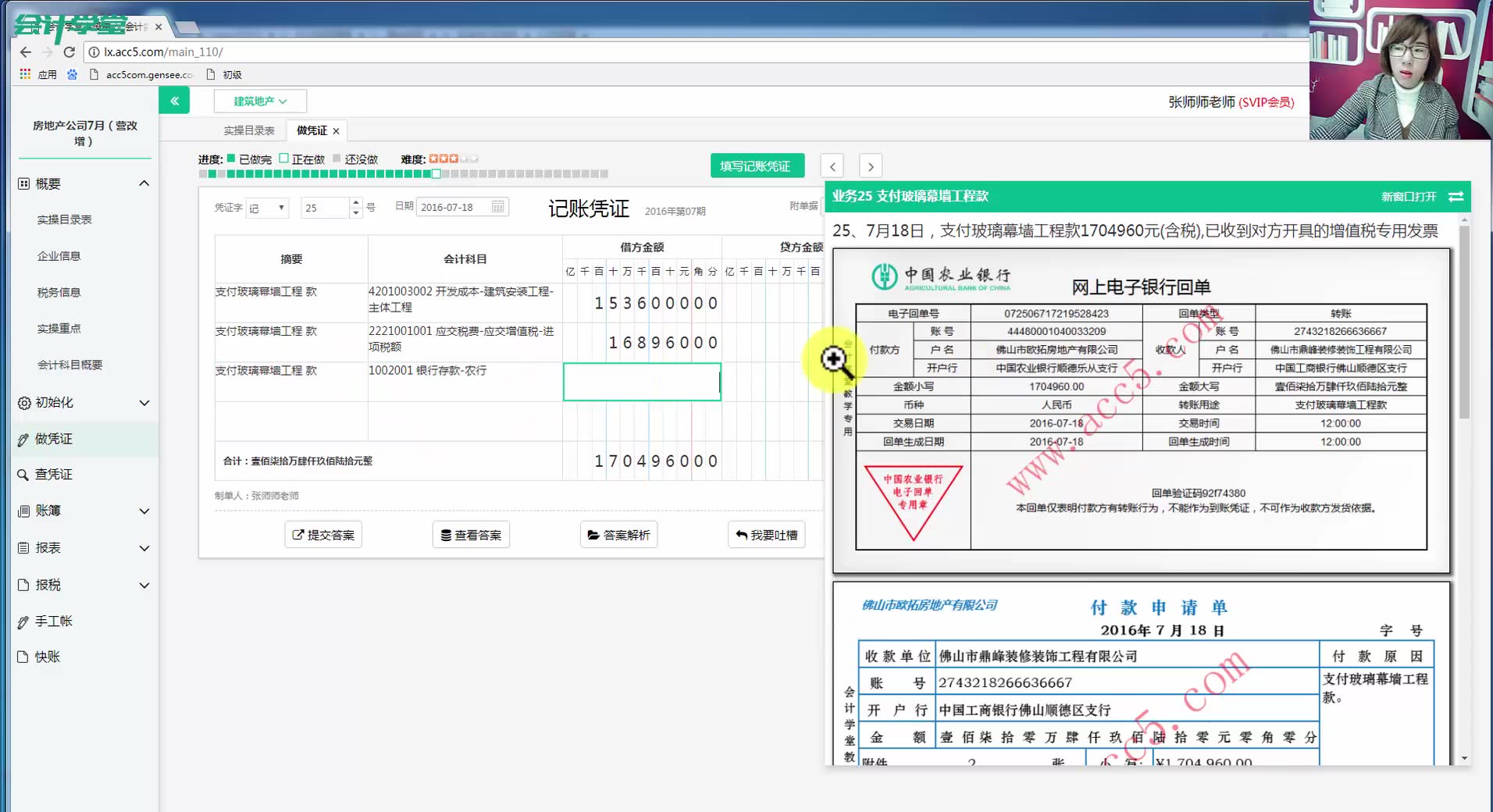The image size is (1493, 812).
Task: Click the 账簿 ledger icon
Action: 24,511
